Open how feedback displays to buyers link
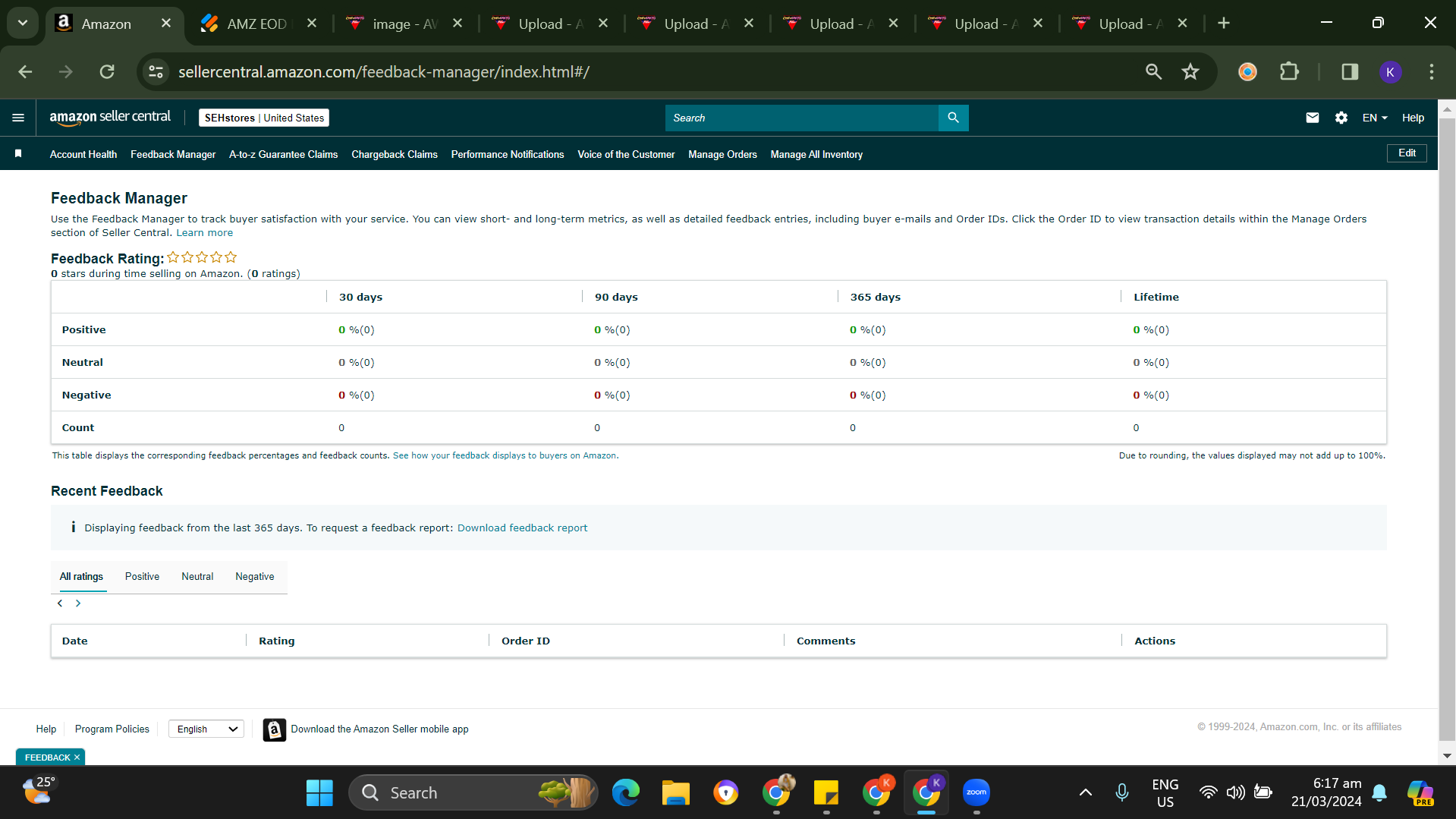1456x819 pixels. click(505, 455)
